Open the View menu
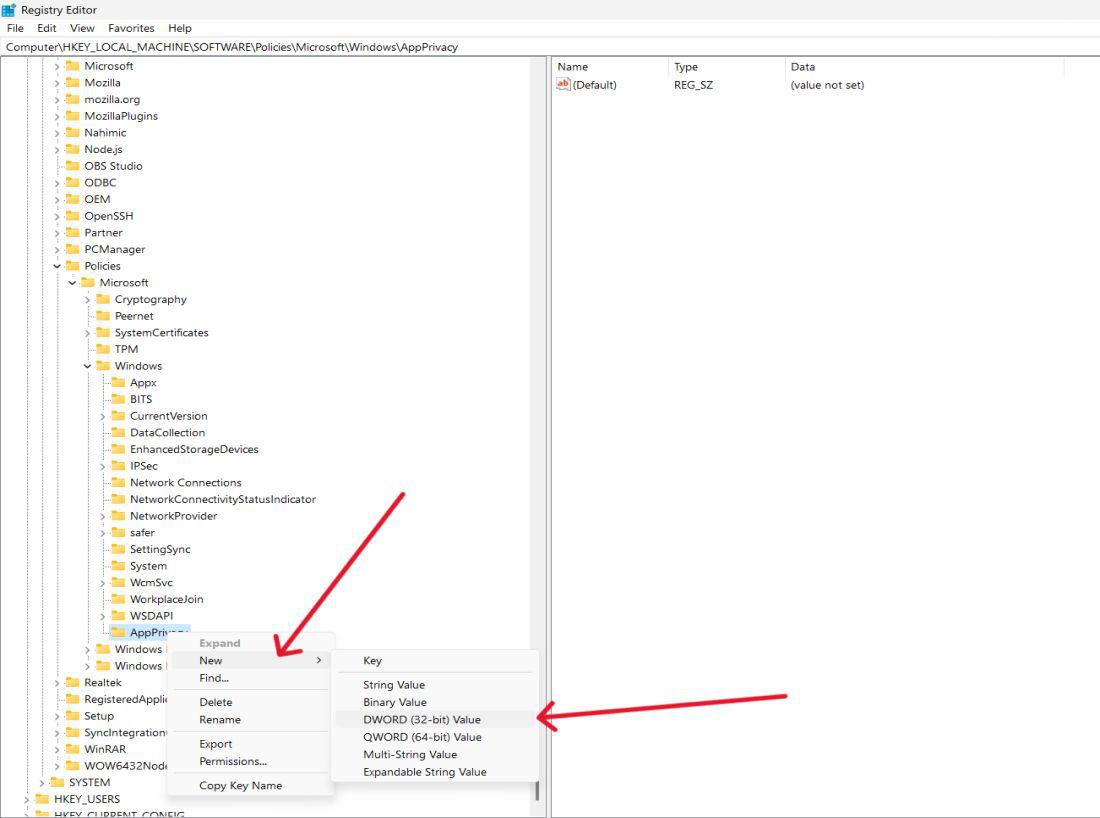Viewport: 1100px width, 818px height. click(x=82, y=28)
